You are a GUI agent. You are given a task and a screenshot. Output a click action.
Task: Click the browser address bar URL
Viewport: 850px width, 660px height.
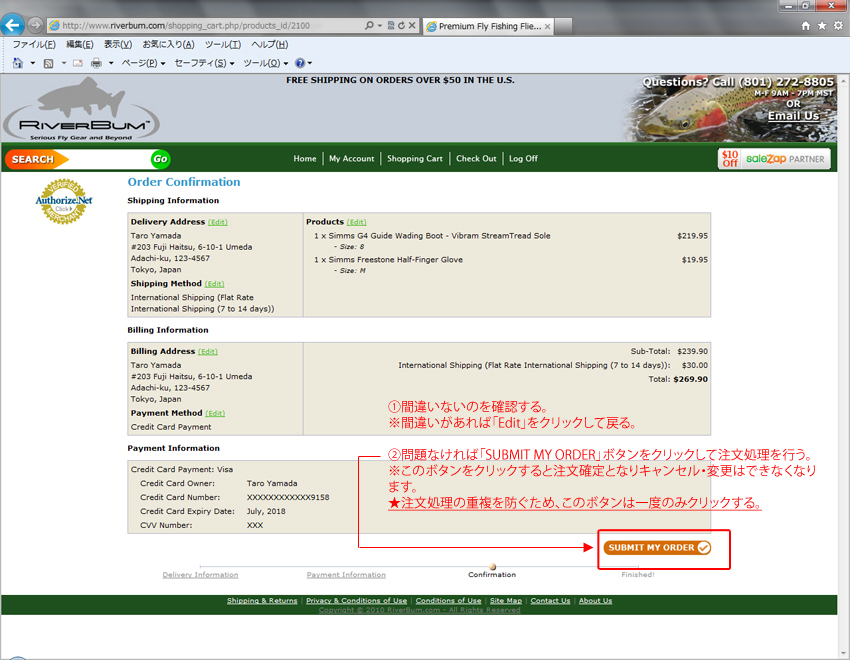tap(186, 25)
